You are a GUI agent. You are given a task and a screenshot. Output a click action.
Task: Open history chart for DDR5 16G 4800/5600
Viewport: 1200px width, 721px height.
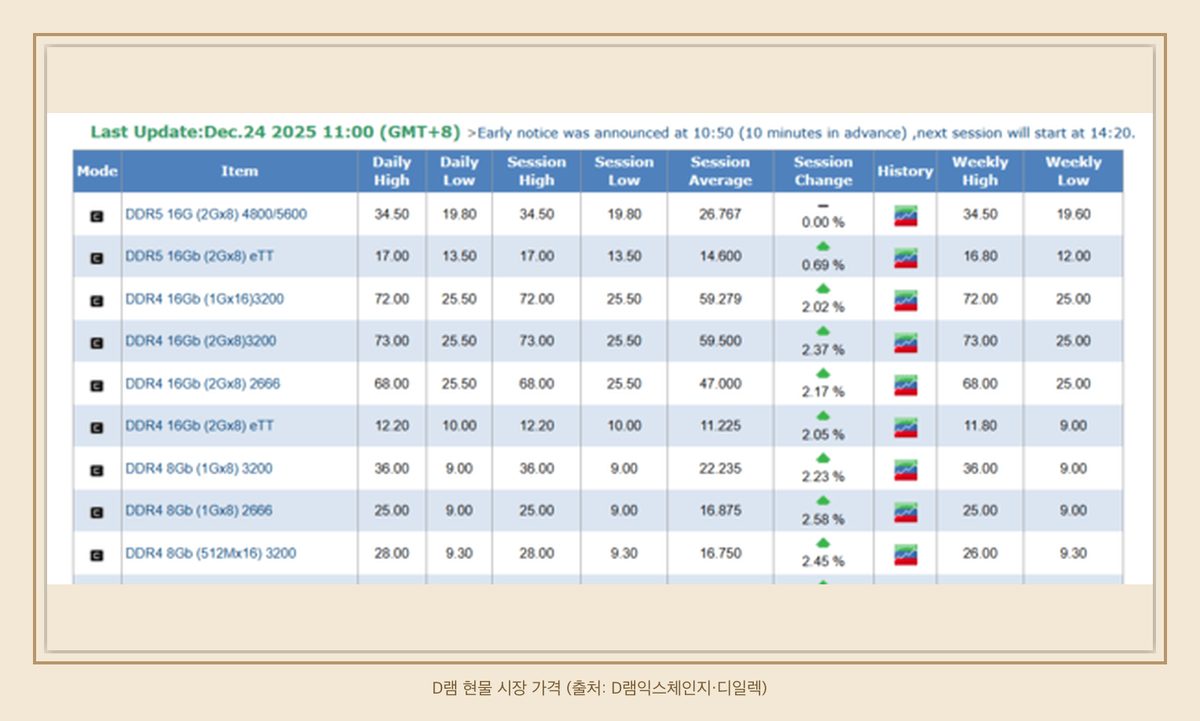(x=905, y=215)
